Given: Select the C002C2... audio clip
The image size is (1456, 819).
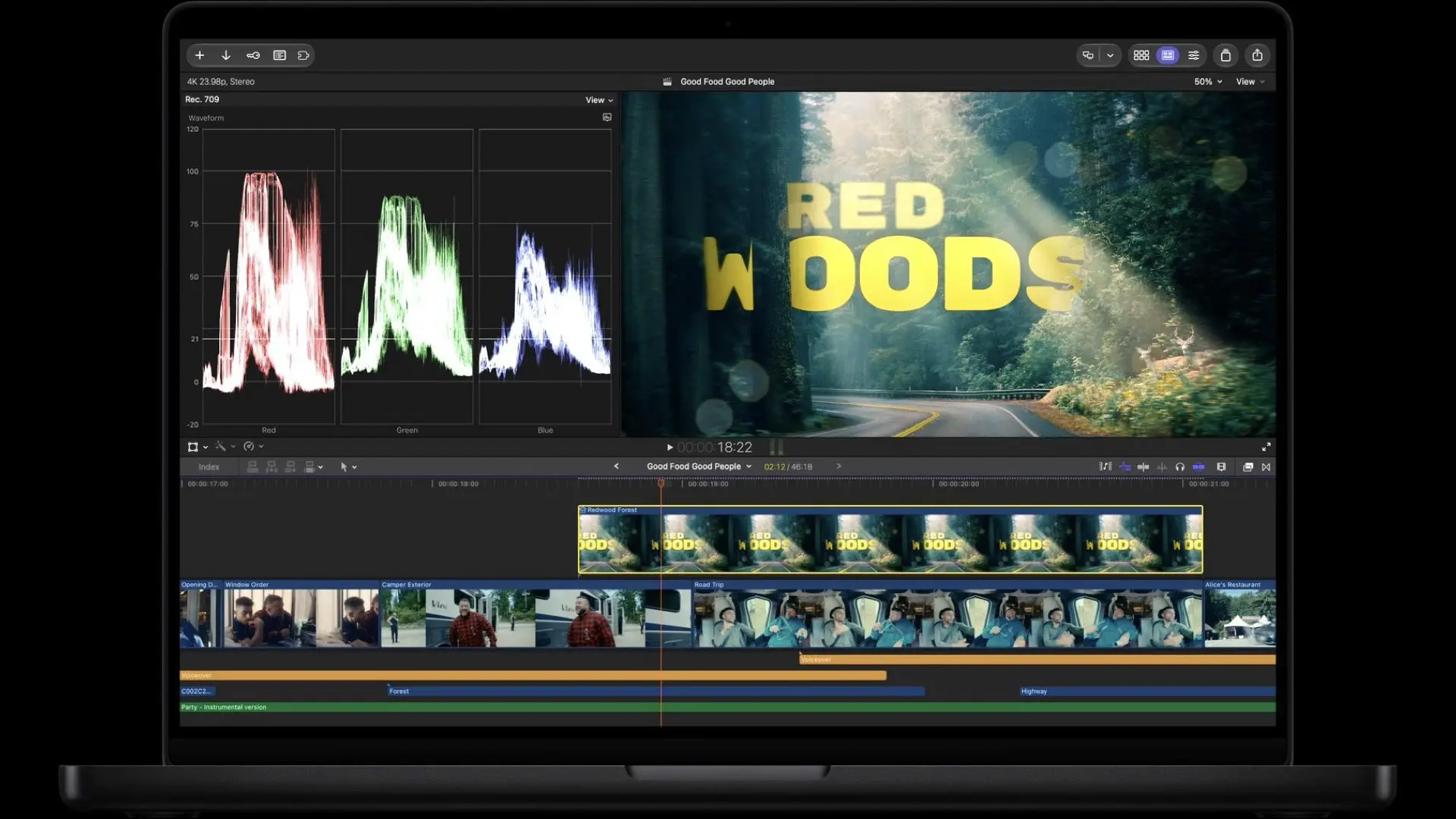Looking at the screenshot, I should tap(197, 692).
